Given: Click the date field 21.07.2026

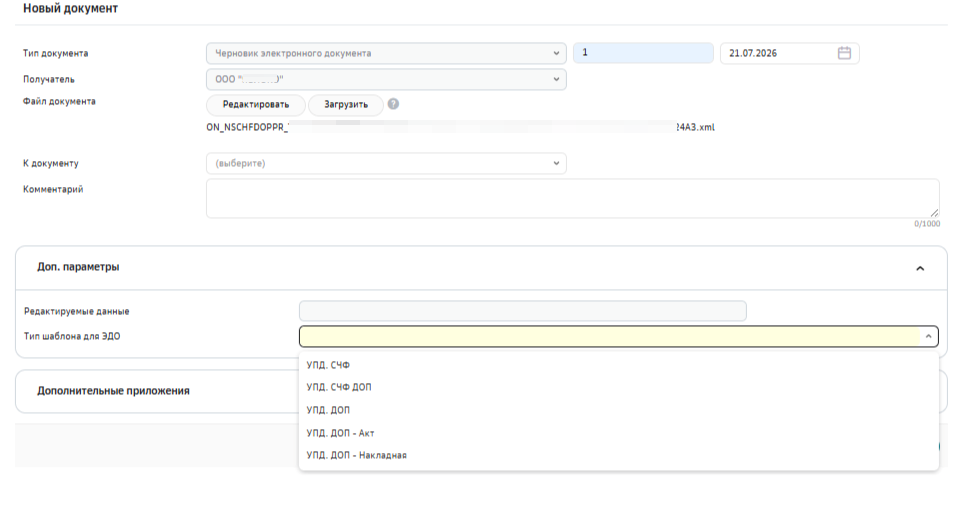Looking at the screenshot, I should coord(790,53).
